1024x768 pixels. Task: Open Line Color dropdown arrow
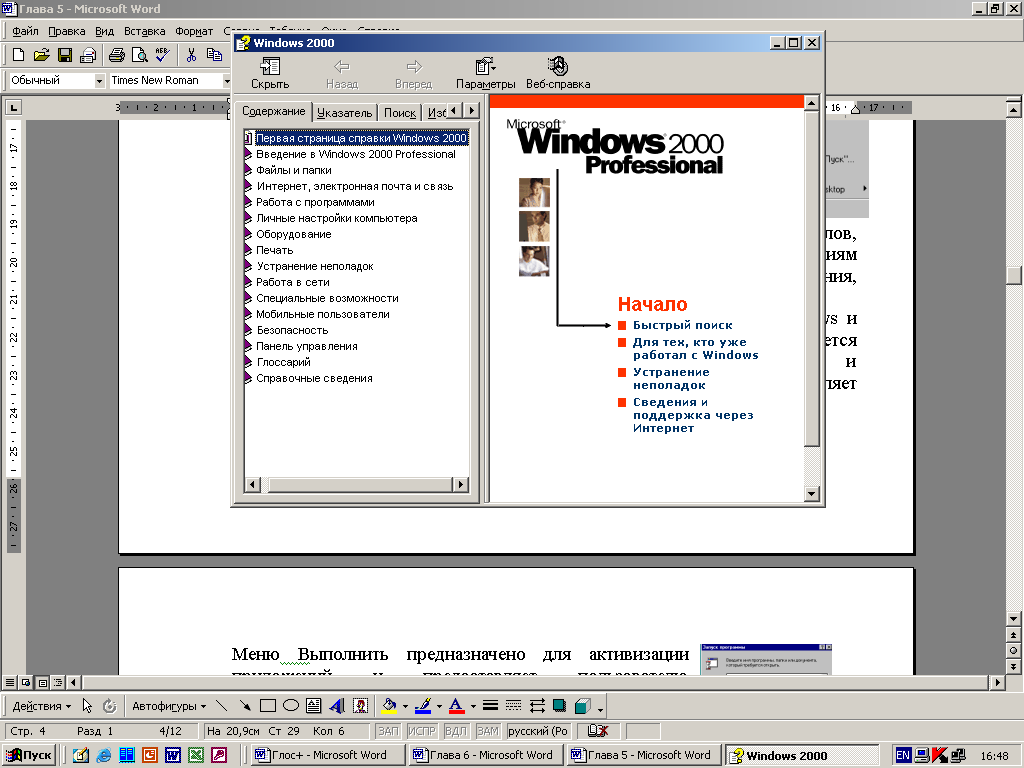tap(439, 706)
